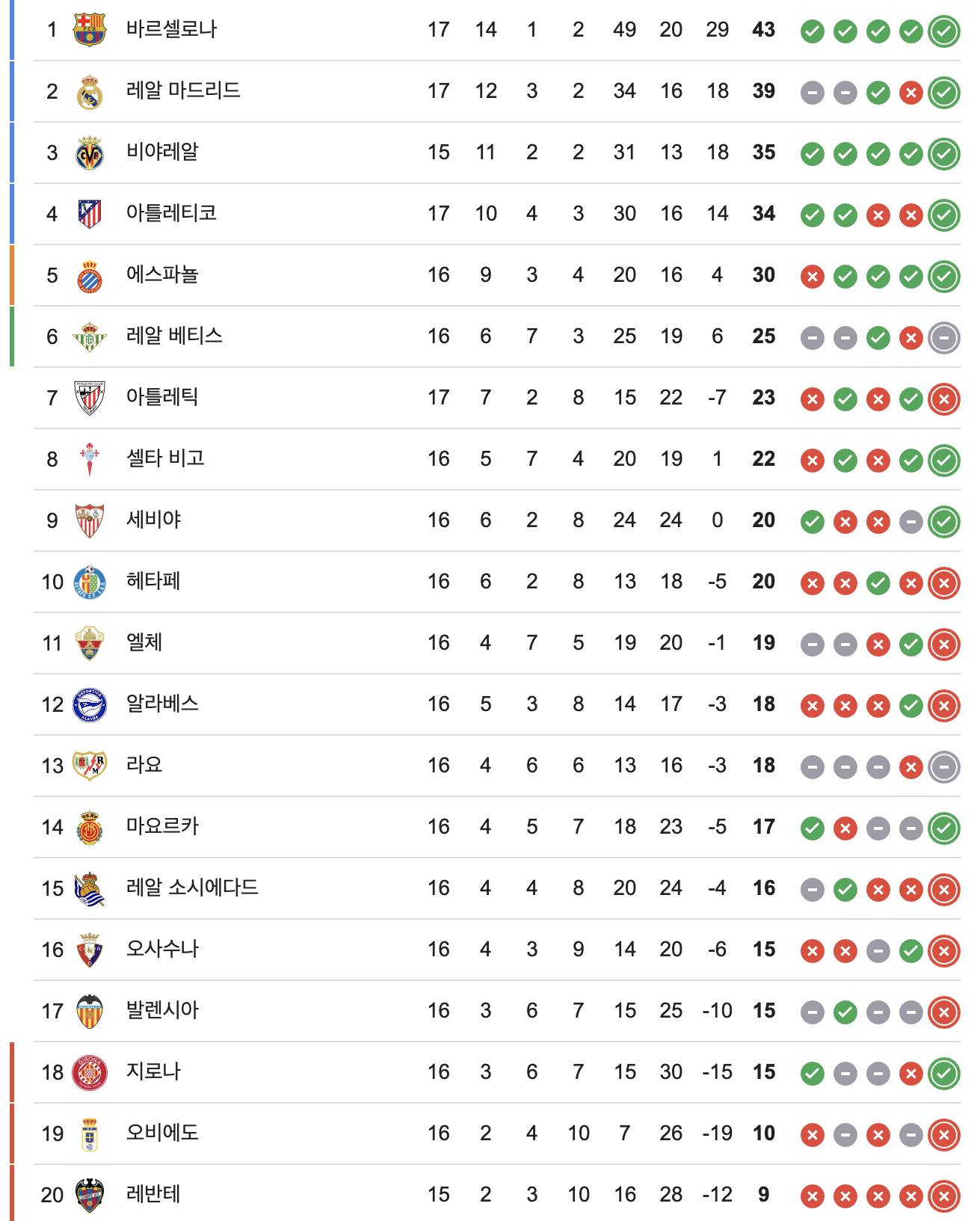Viewport: 980px width, 1221px height.
Task: Click Barcelona's latest highlighted win result icon
Action: 943,31
